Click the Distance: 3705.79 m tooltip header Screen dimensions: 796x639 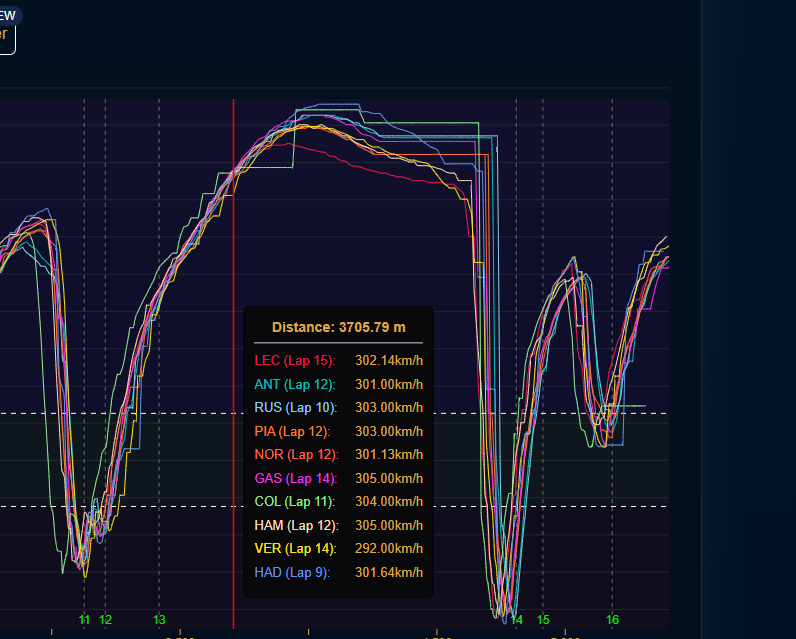[339, 327]
